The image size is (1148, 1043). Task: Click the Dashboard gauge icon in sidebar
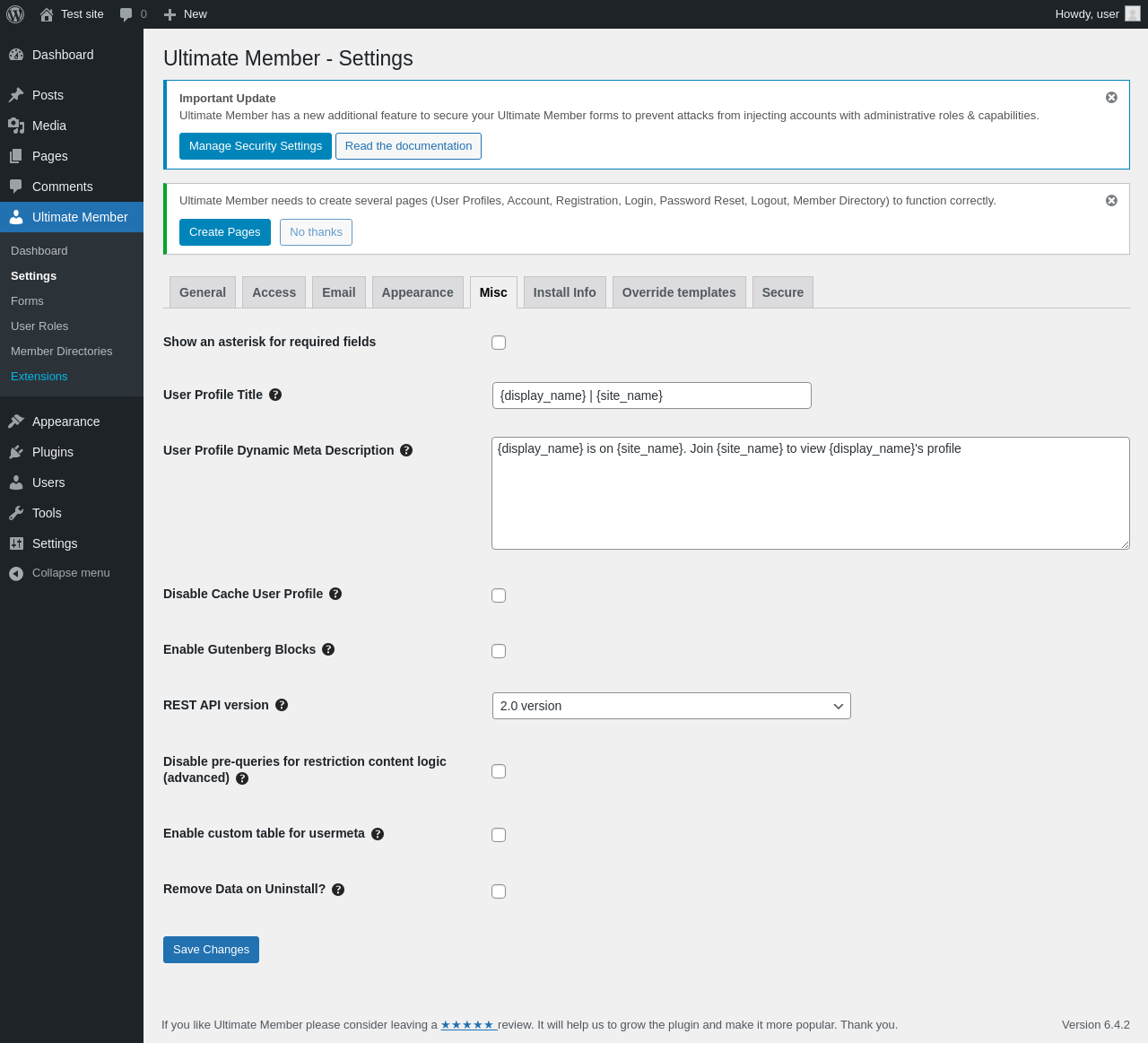[x=16, y=55]
